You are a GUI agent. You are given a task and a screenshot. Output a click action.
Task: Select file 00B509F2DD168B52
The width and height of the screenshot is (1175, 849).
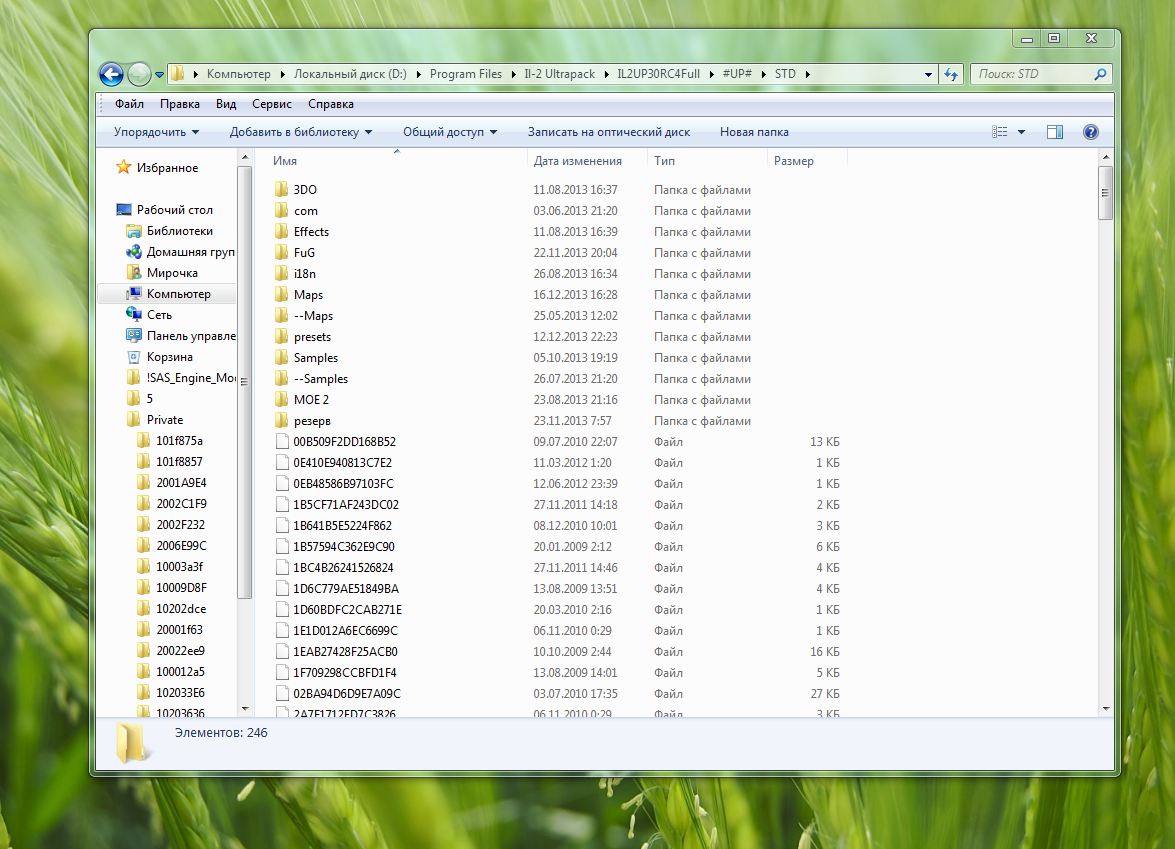click(x=344, y=442)
